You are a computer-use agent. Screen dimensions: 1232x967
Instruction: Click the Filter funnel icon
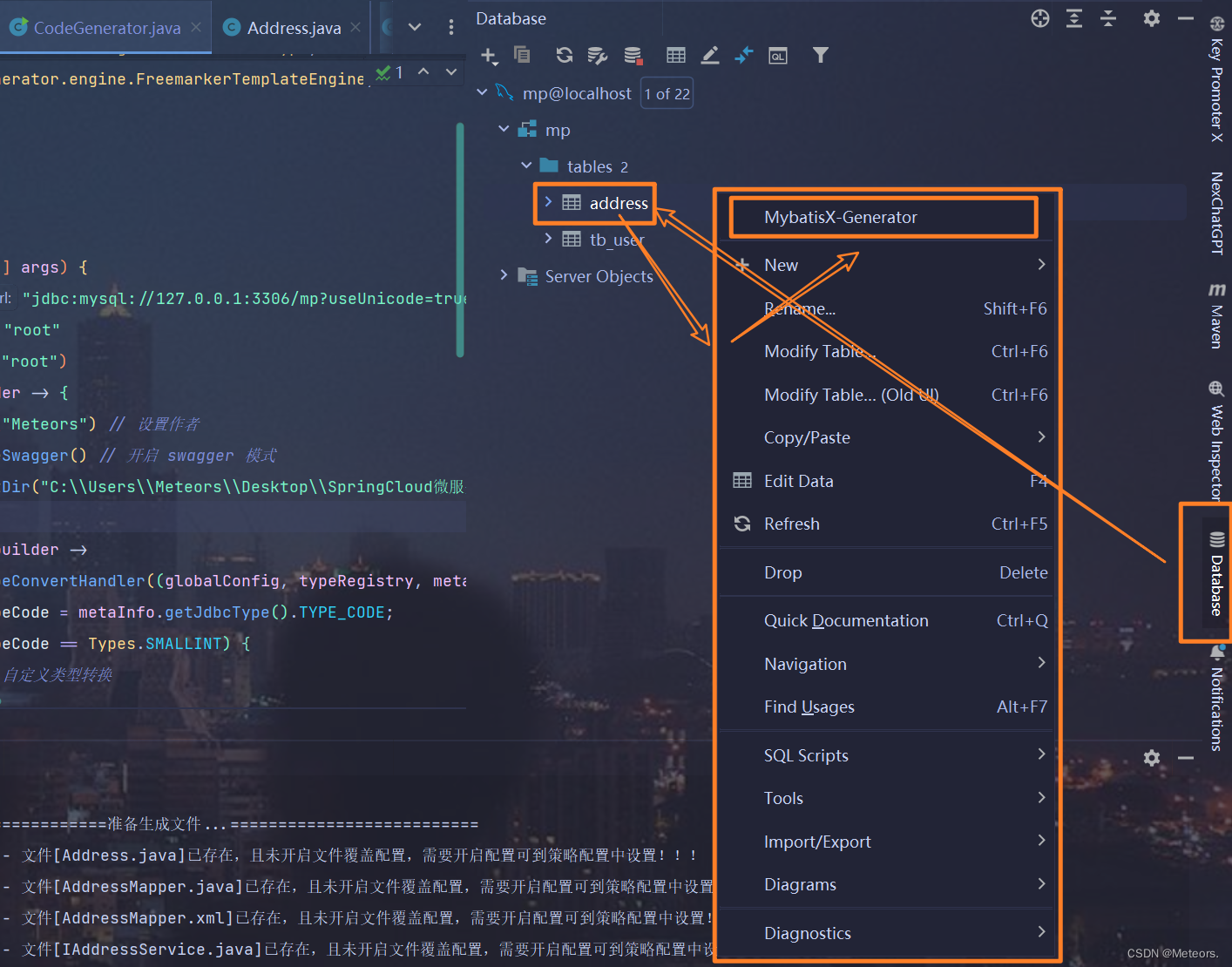click(x=821, y=55)
